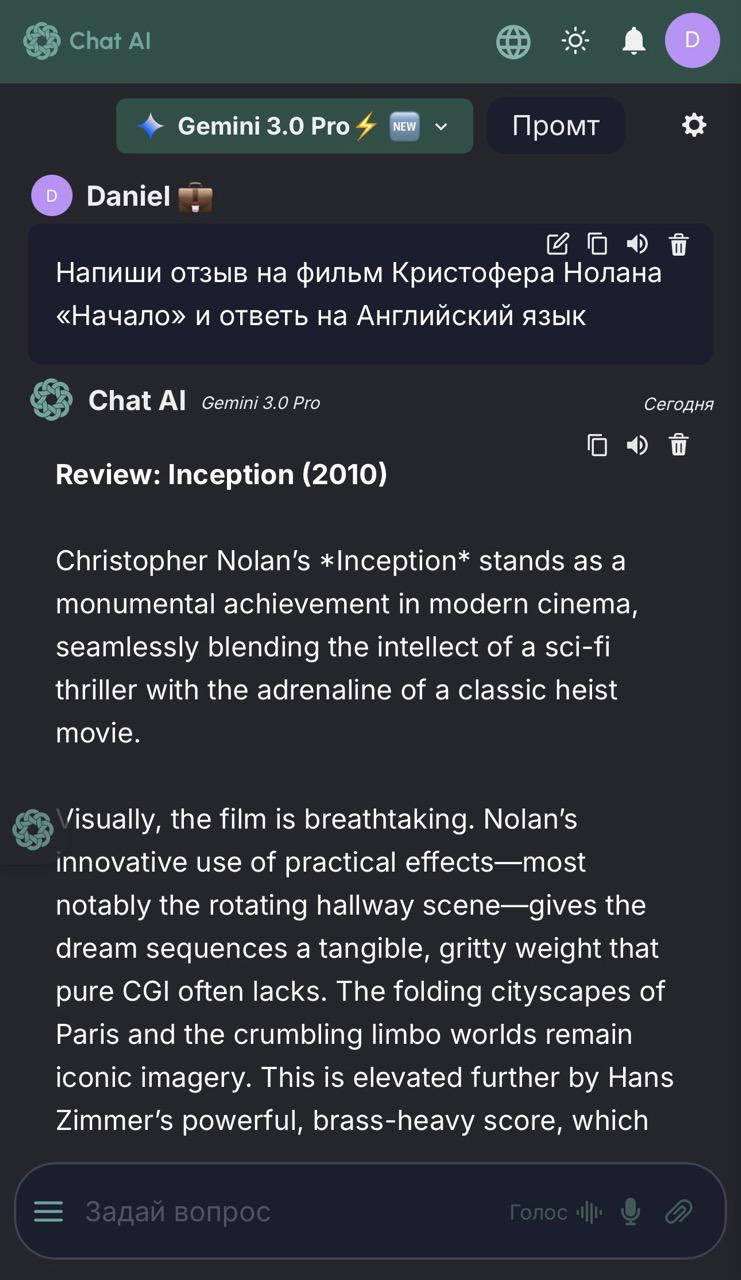Toggle the light/dark theme sun icon

point(575,41)
